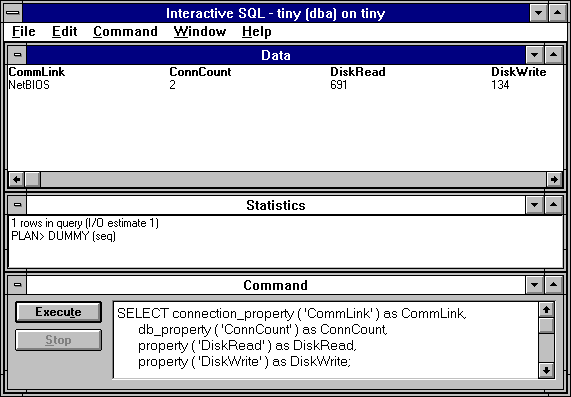Open the File menu
The height and width of the screenshot is (397, 571).
(24, 32)
